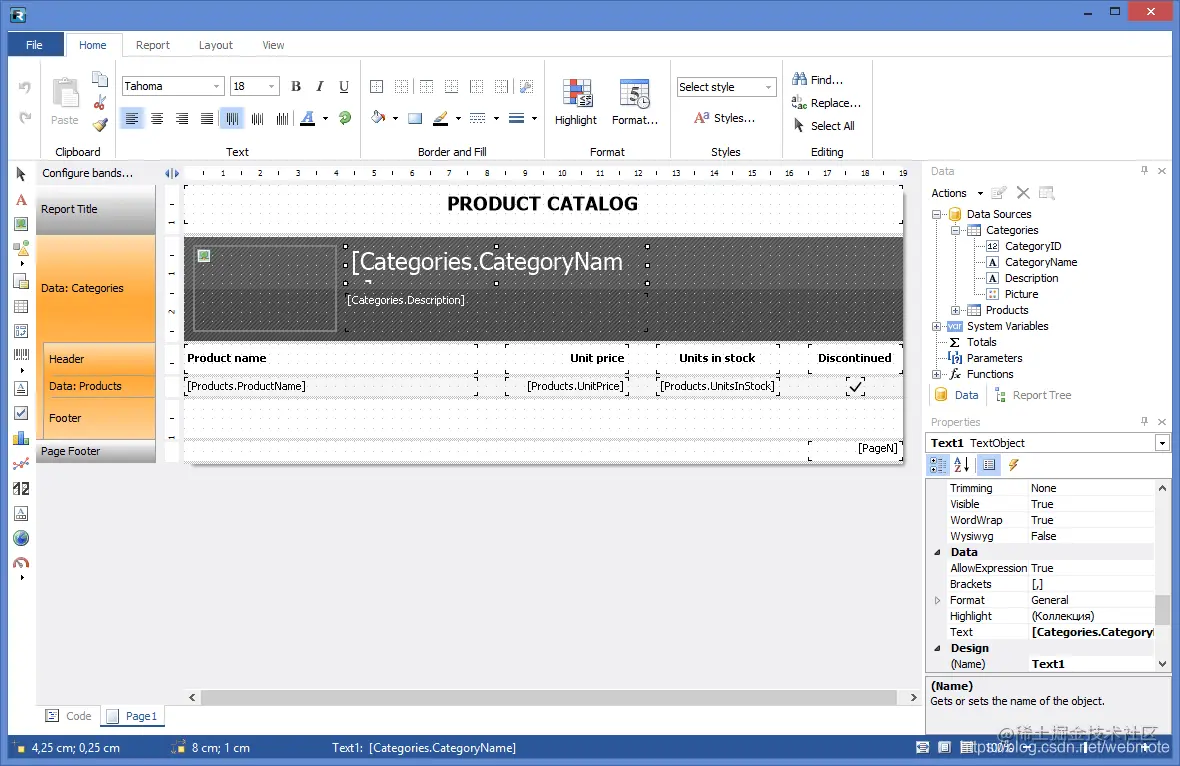1180x766 pixels.
Task: Sort properties alphabetically
Action: pyautogui.click(x=962, y=465)
